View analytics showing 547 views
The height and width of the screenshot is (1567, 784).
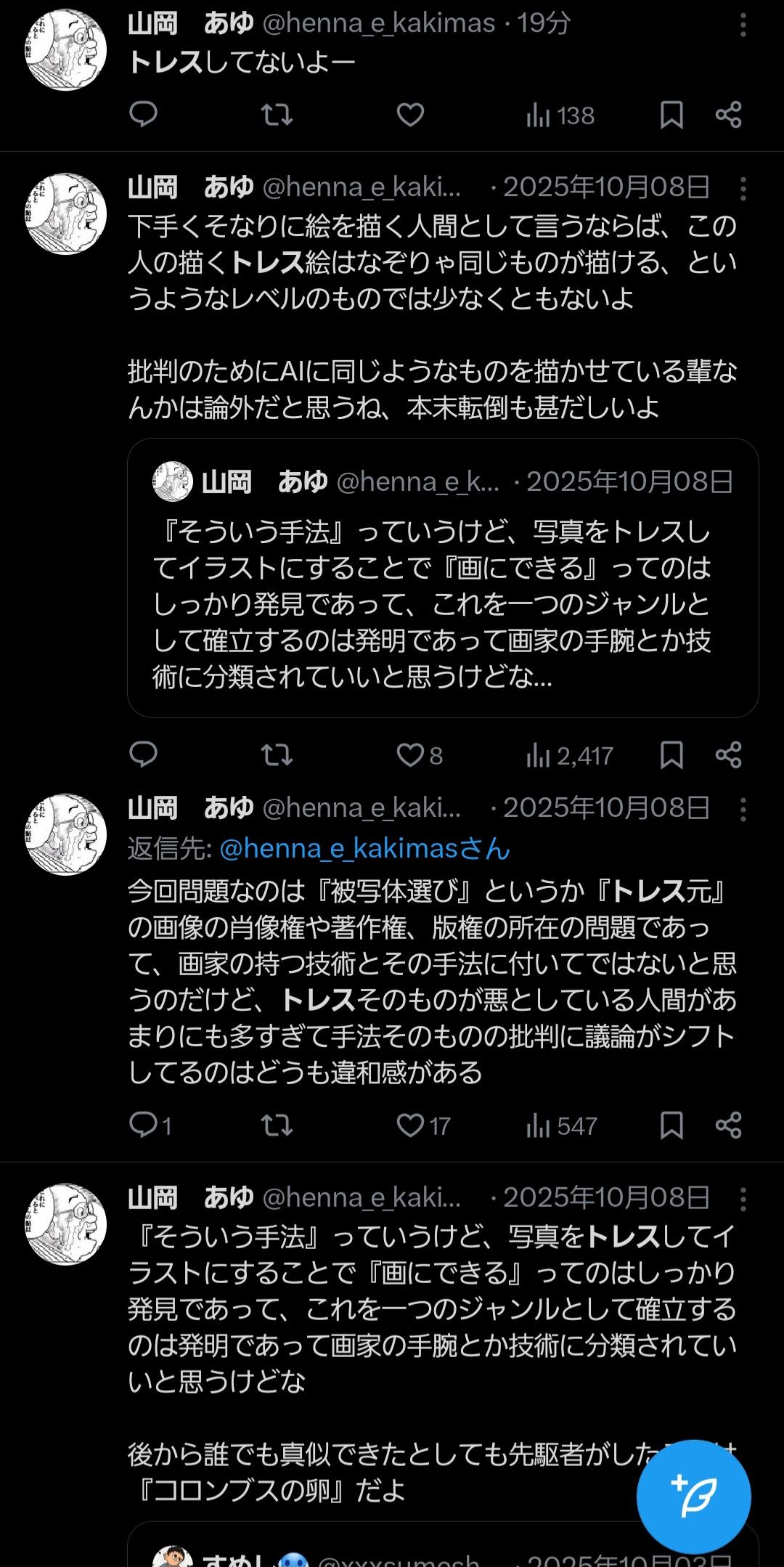point(561,1126)
